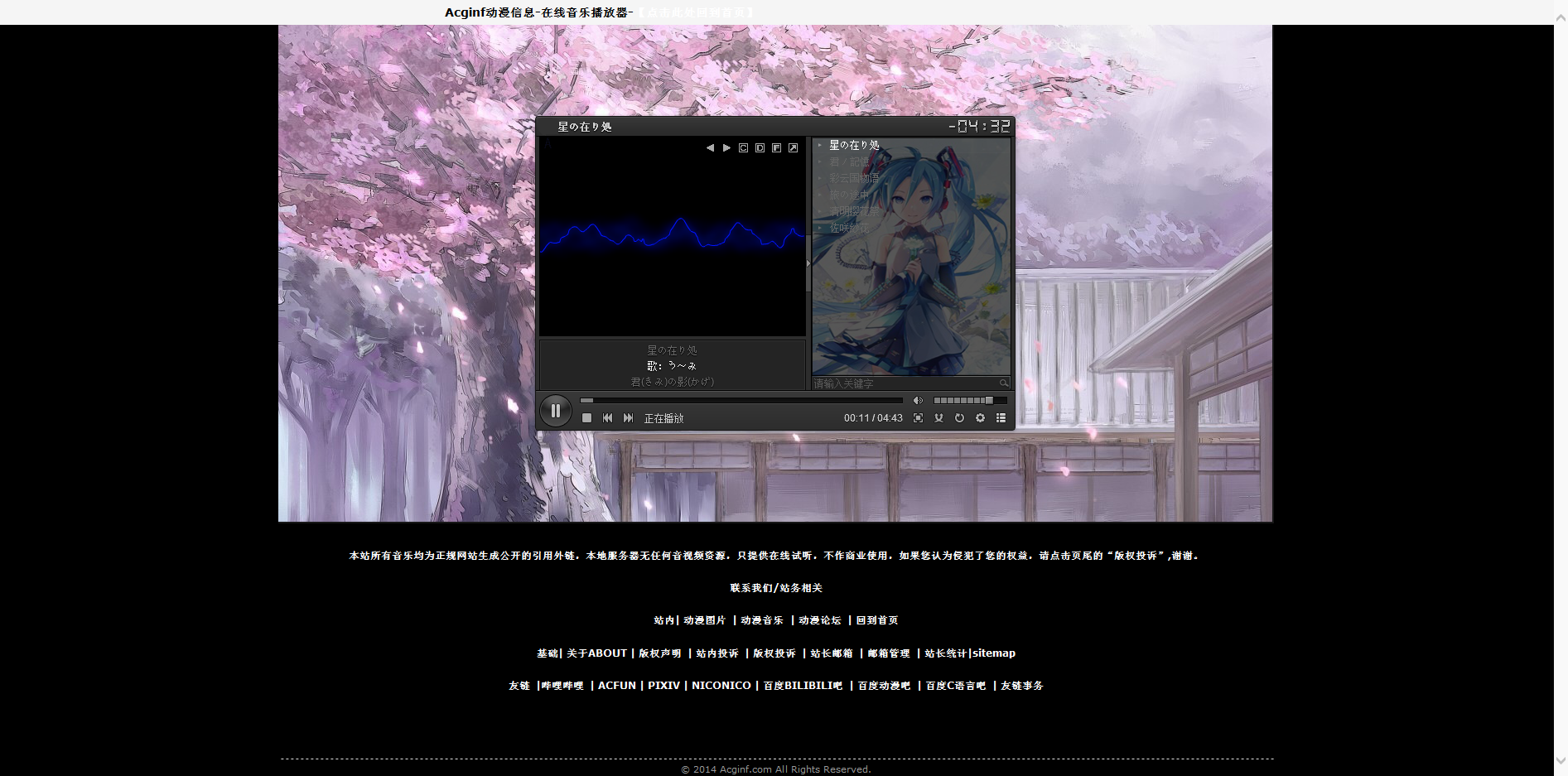Pause playback with the round pause button
Screen dimensions: 1568x776
[555, 411]
